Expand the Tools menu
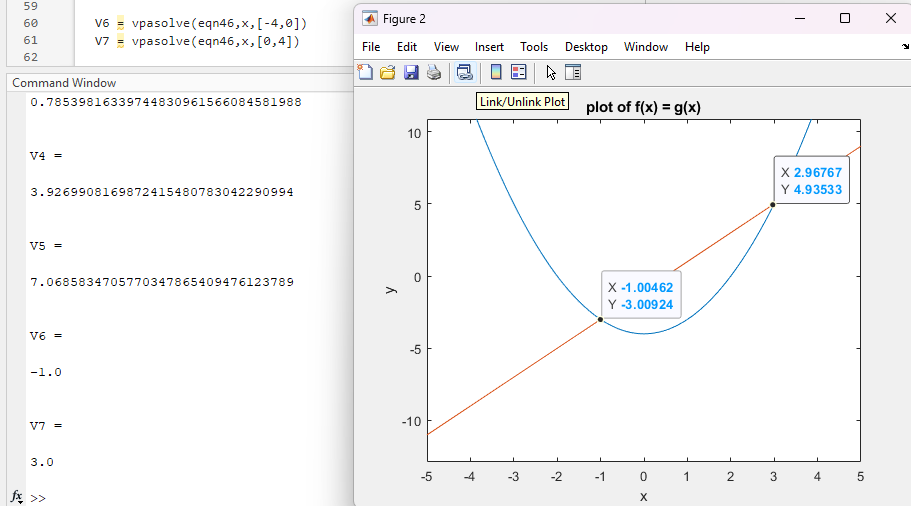Screen dimensions: 911x506 click(x=534, y=47)
